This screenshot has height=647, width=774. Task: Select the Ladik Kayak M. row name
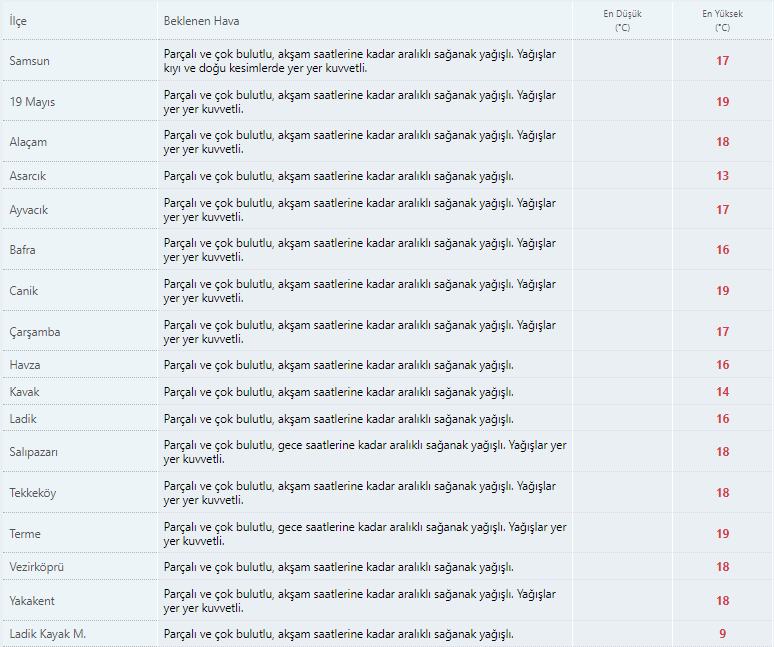coord(47,634)
